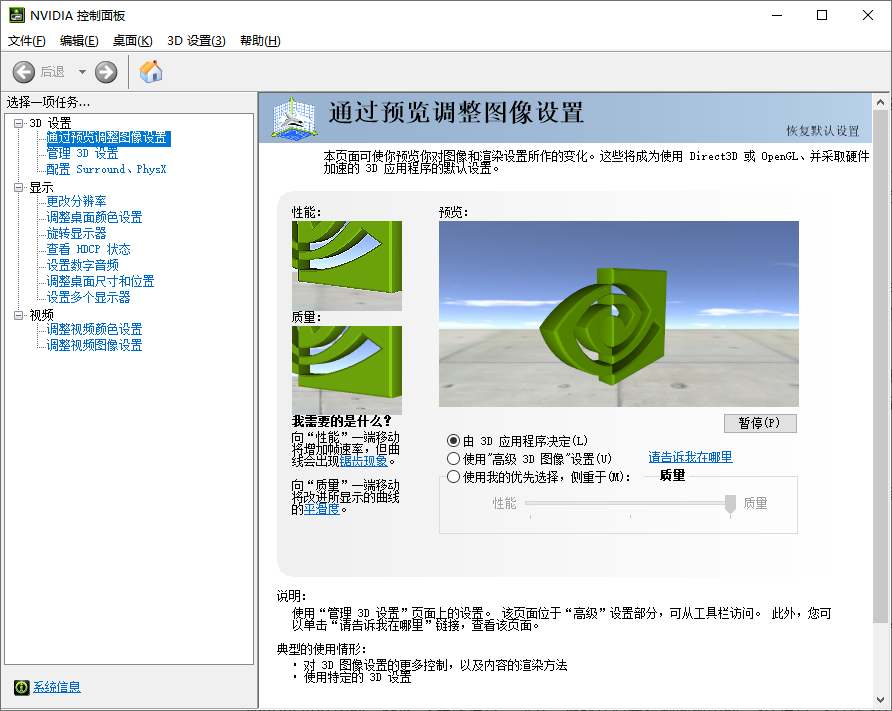Viewport: 892px width, 711px height.
Task: Open the 3D 设置(3) menu
Action: tap(196, 41)
